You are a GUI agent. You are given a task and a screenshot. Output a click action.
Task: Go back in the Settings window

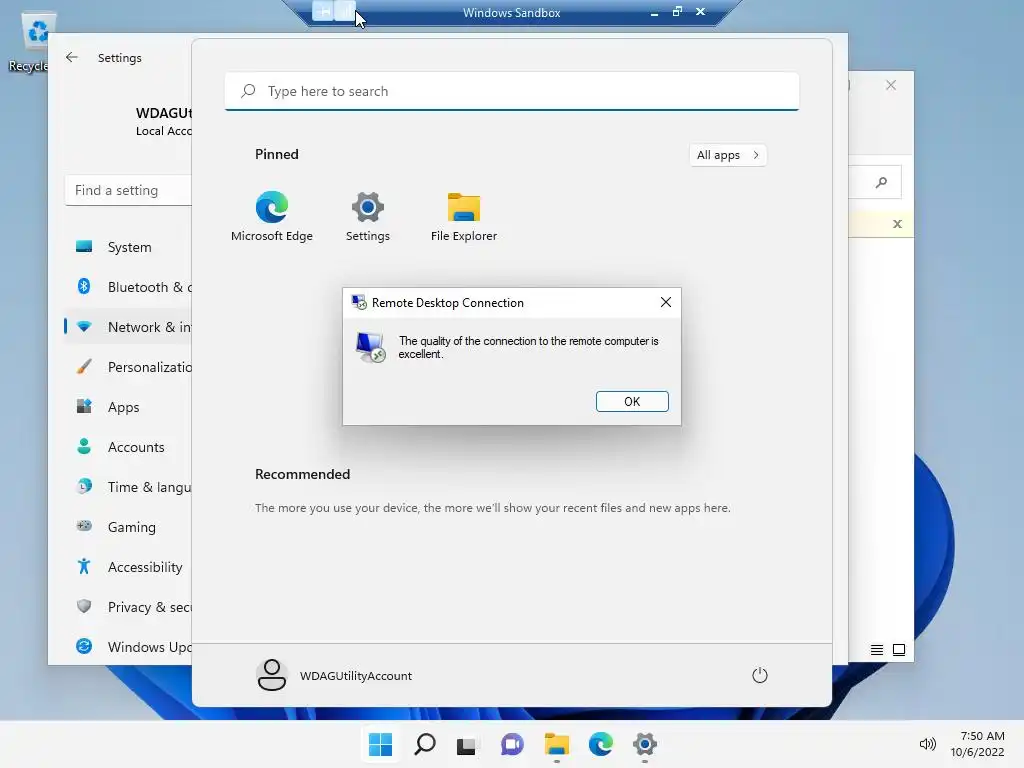click(x=72, y=57)
